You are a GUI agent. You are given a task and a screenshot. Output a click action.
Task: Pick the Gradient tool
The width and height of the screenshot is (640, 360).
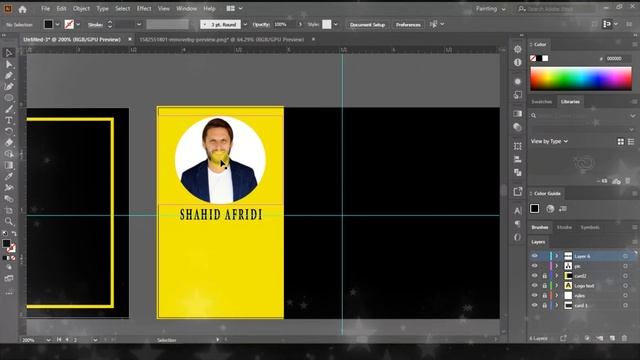[x=9, y=165]
